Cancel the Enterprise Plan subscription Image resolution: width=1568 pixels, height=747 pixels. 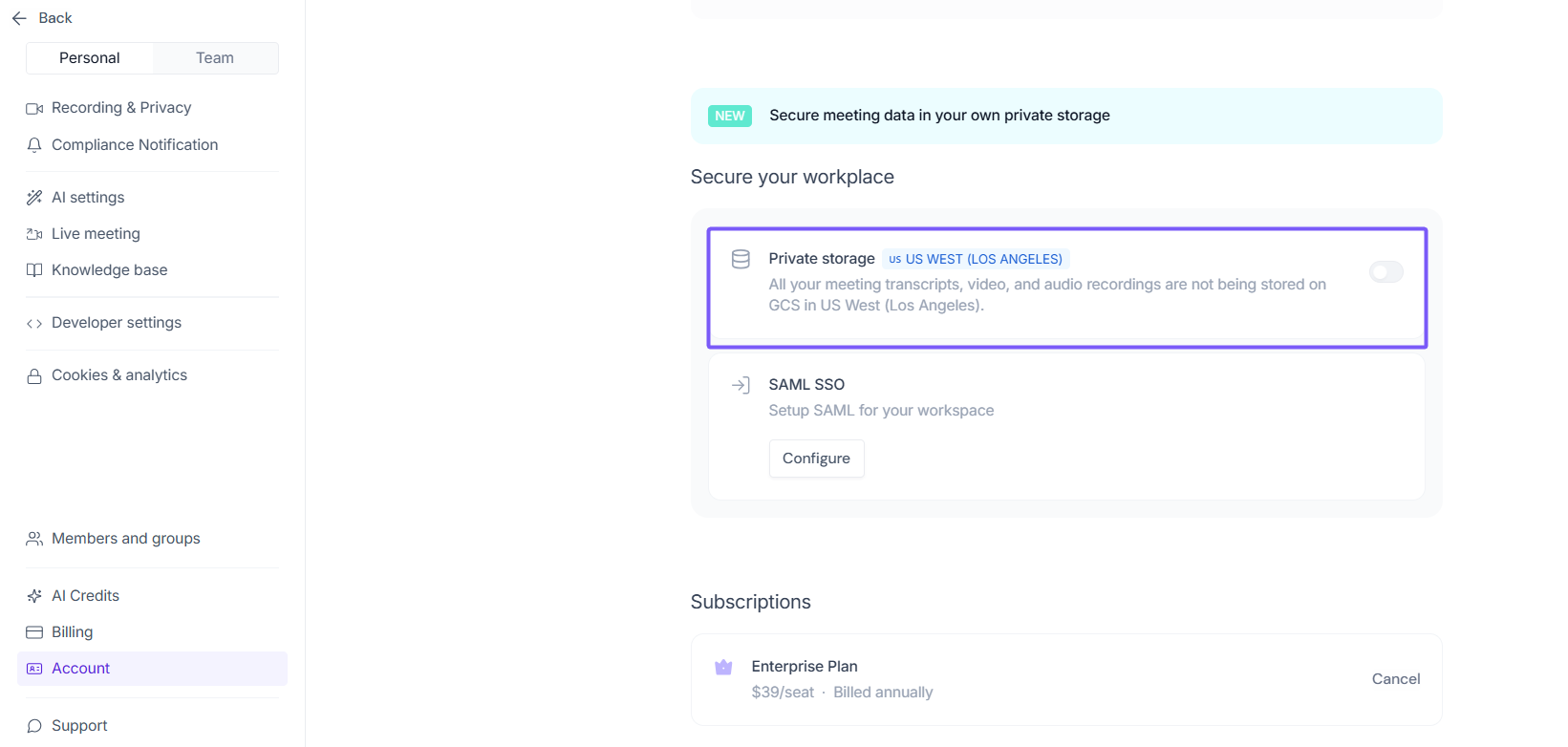pyautogui.click(x=1395, y=679)
